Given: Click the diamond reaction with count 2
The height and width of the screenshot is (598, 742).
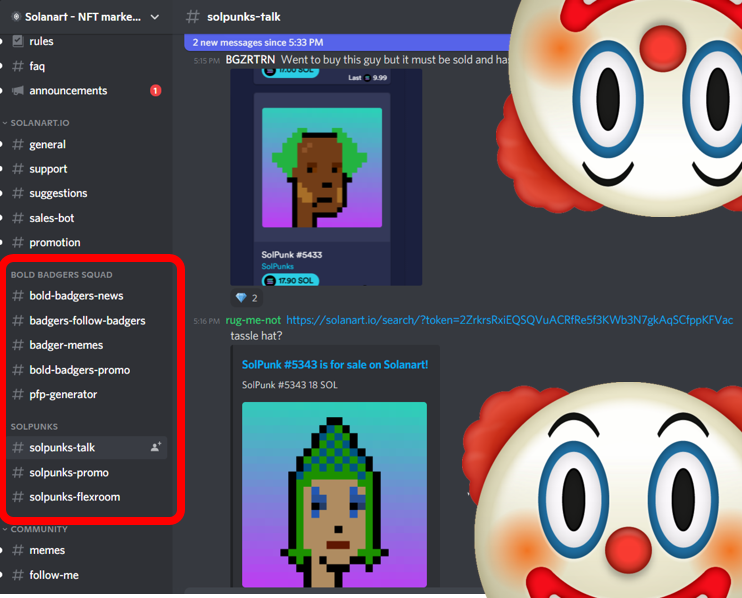Looking at the screenshot, I should coord(247,298).
